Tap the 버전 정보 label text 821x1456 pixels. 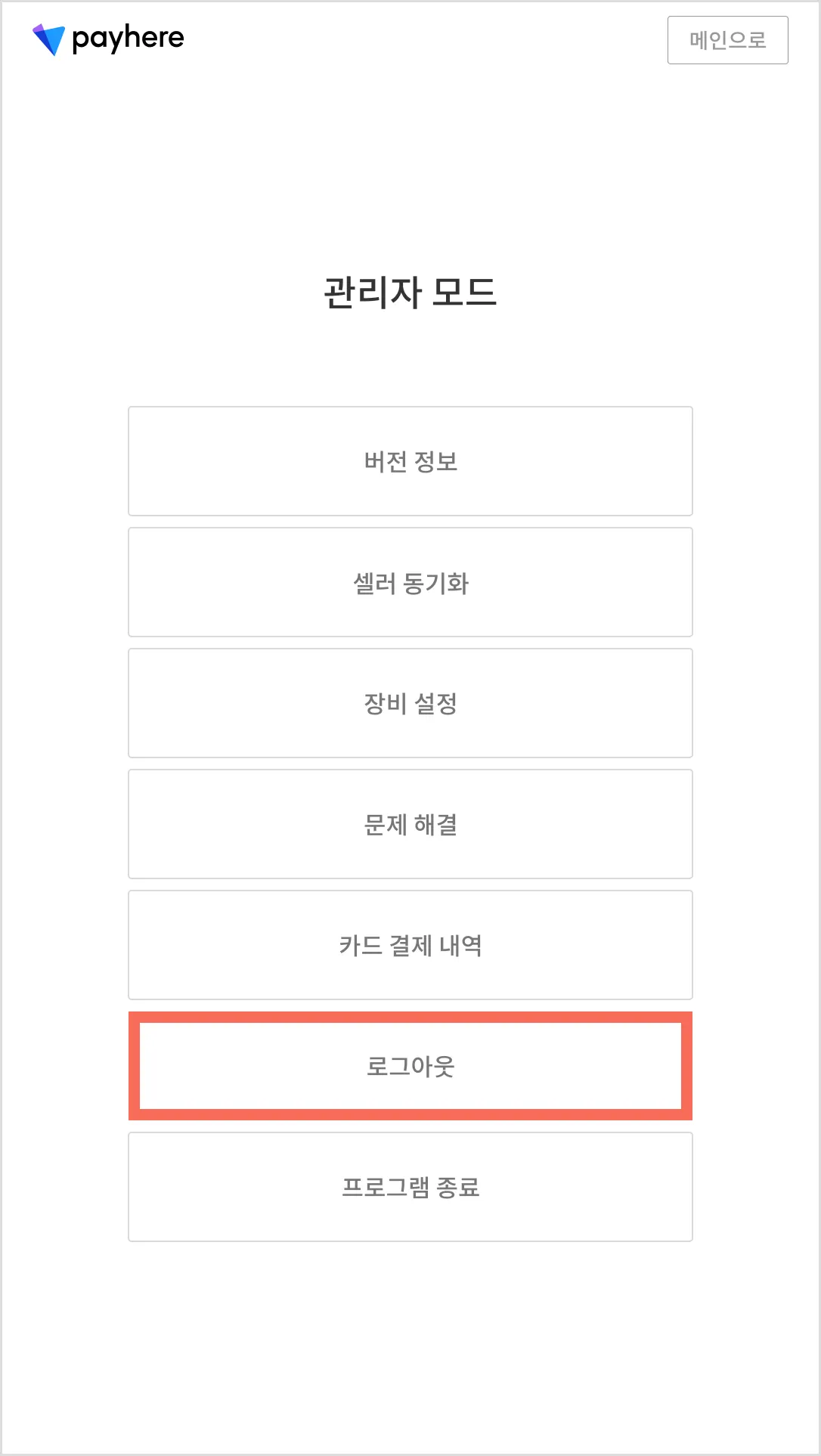pyautogui.click(x=410, y=461)
